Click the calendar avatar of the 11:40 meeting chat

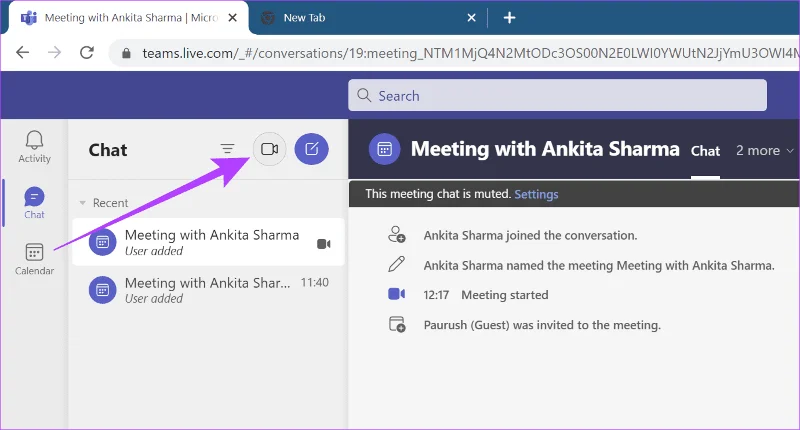click(103, 290)
